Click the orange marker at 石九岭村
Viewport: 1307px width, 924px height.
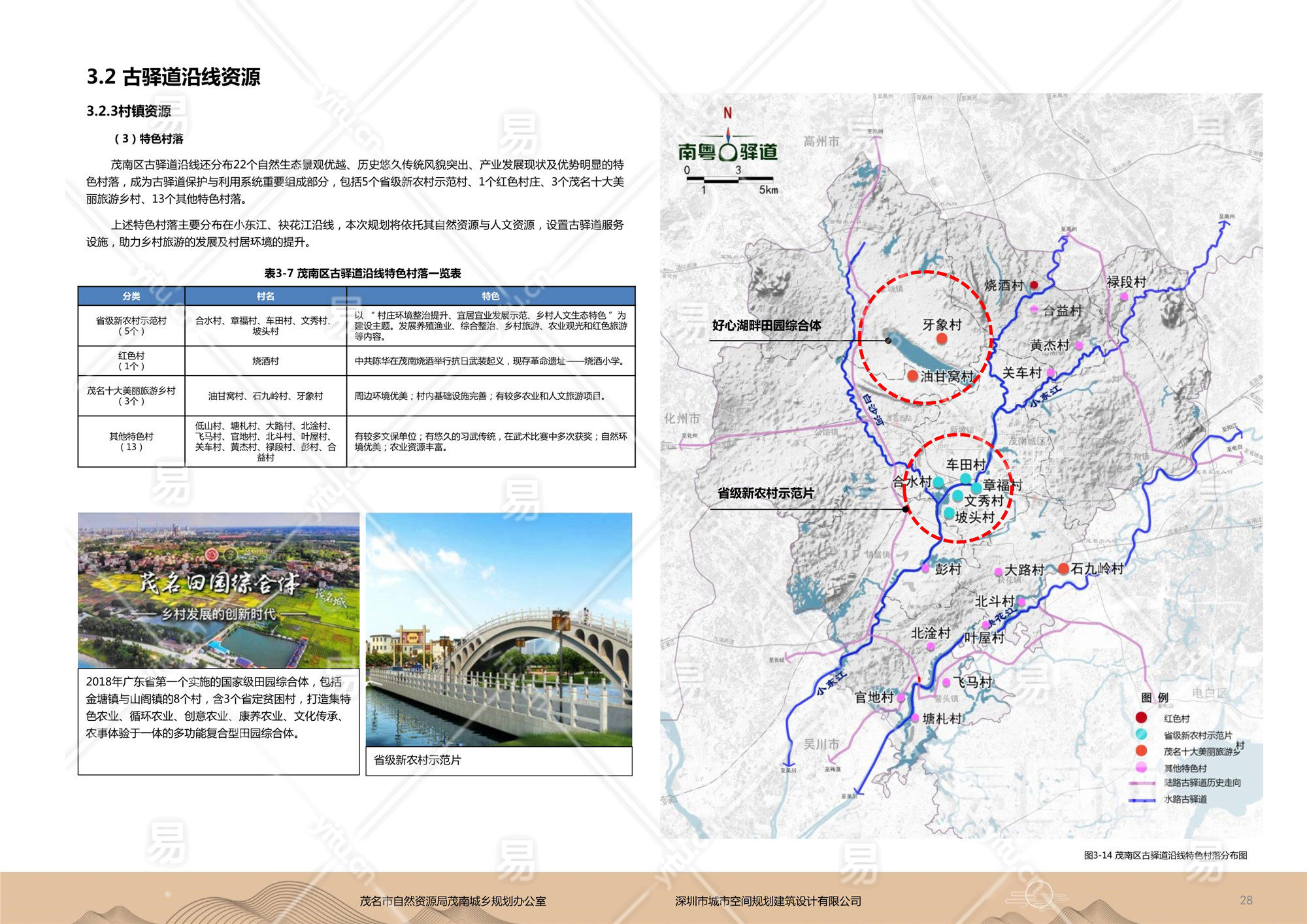coord(1063,569)
